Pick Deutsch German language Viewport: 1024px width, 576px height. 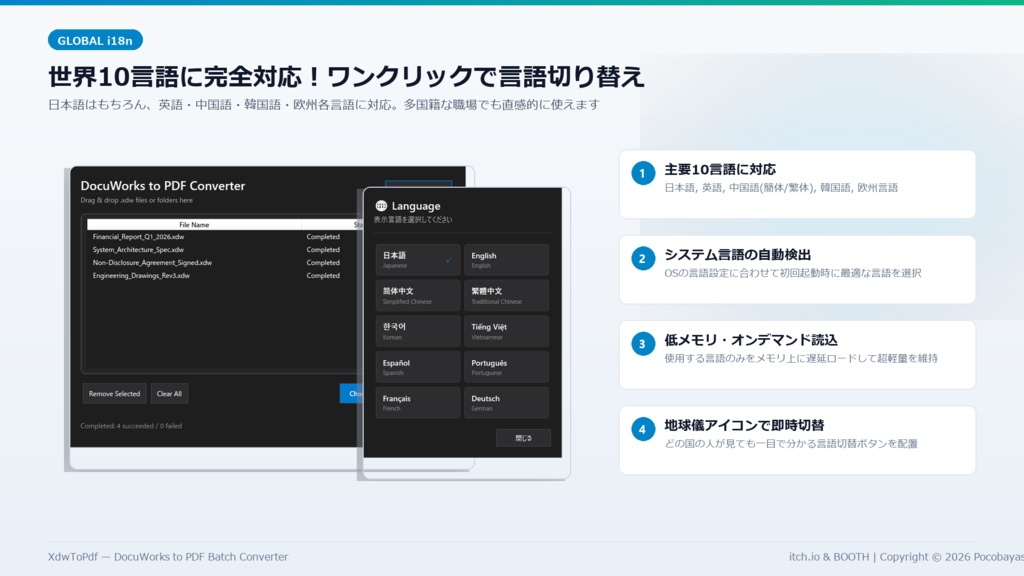point(506,402)
